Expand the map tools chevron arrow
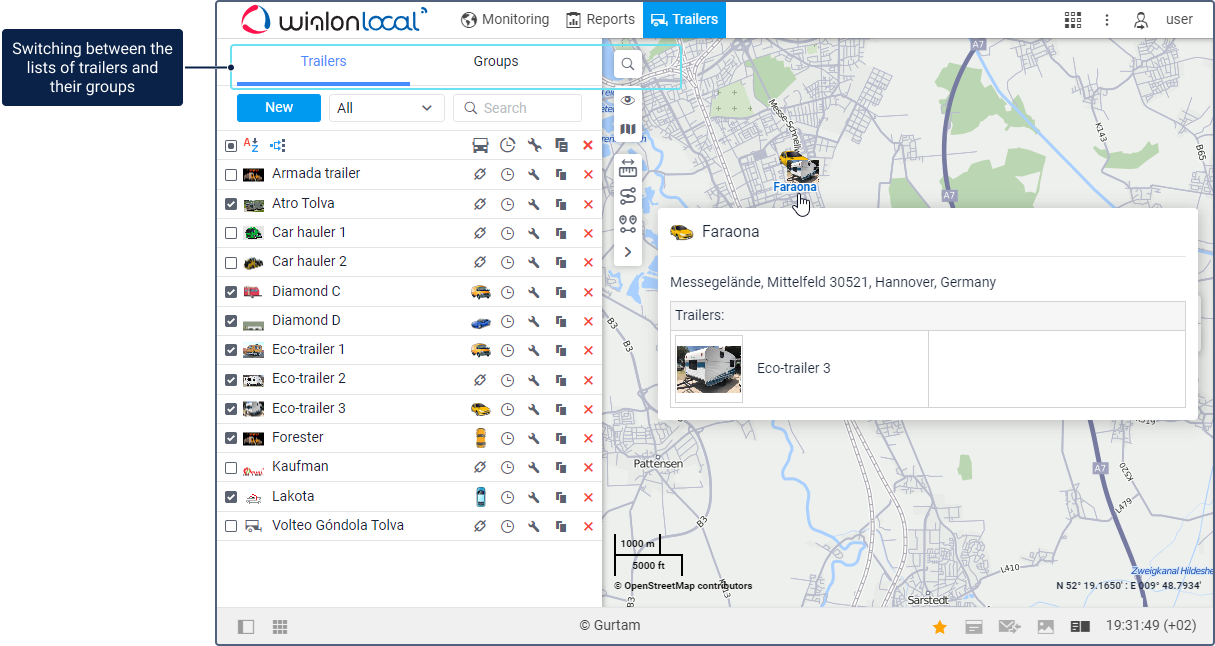This screenshot has height=646, width=1215. (x=628, y=252)
